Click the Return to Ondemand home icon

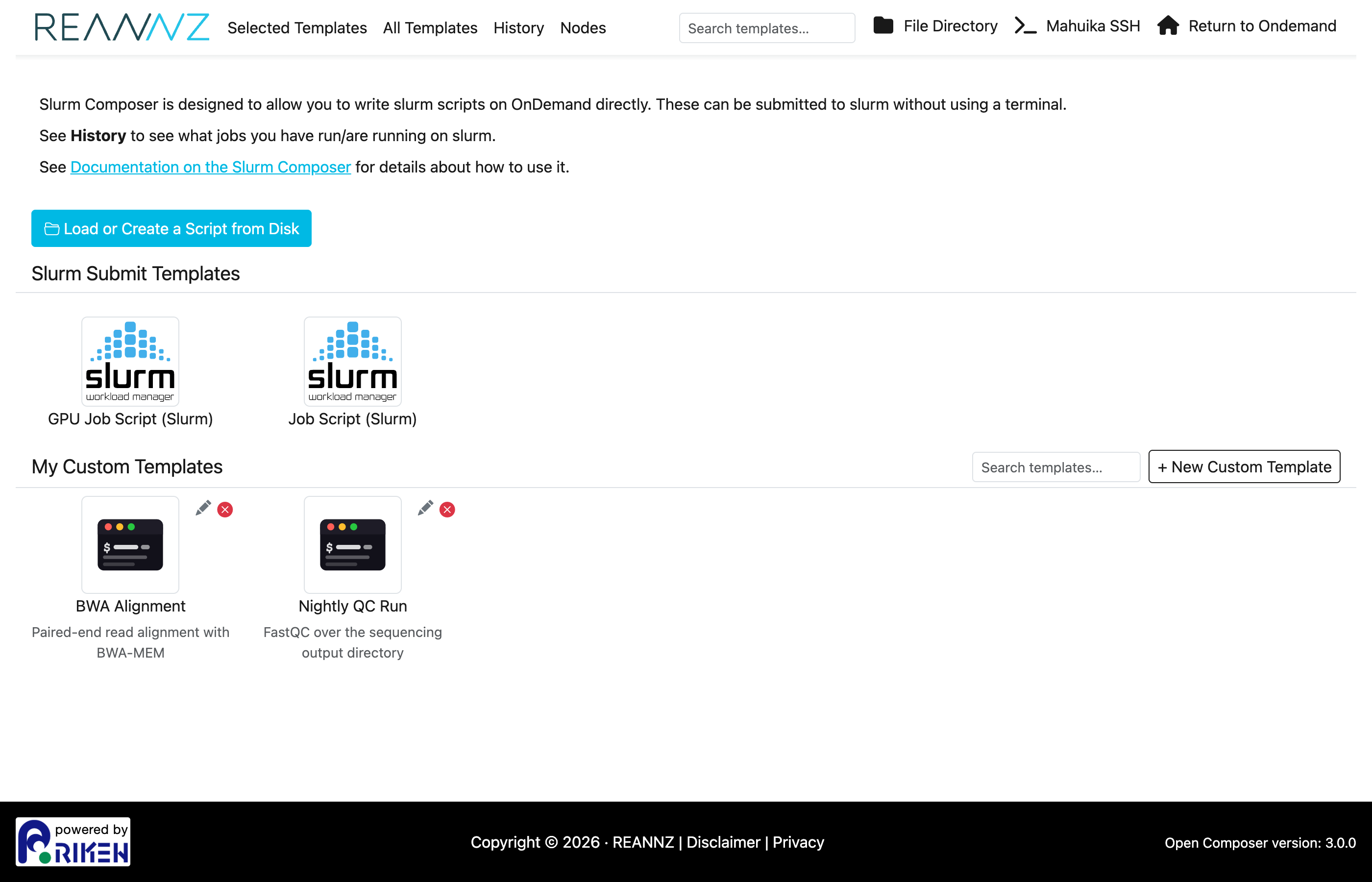point(1168,26)
